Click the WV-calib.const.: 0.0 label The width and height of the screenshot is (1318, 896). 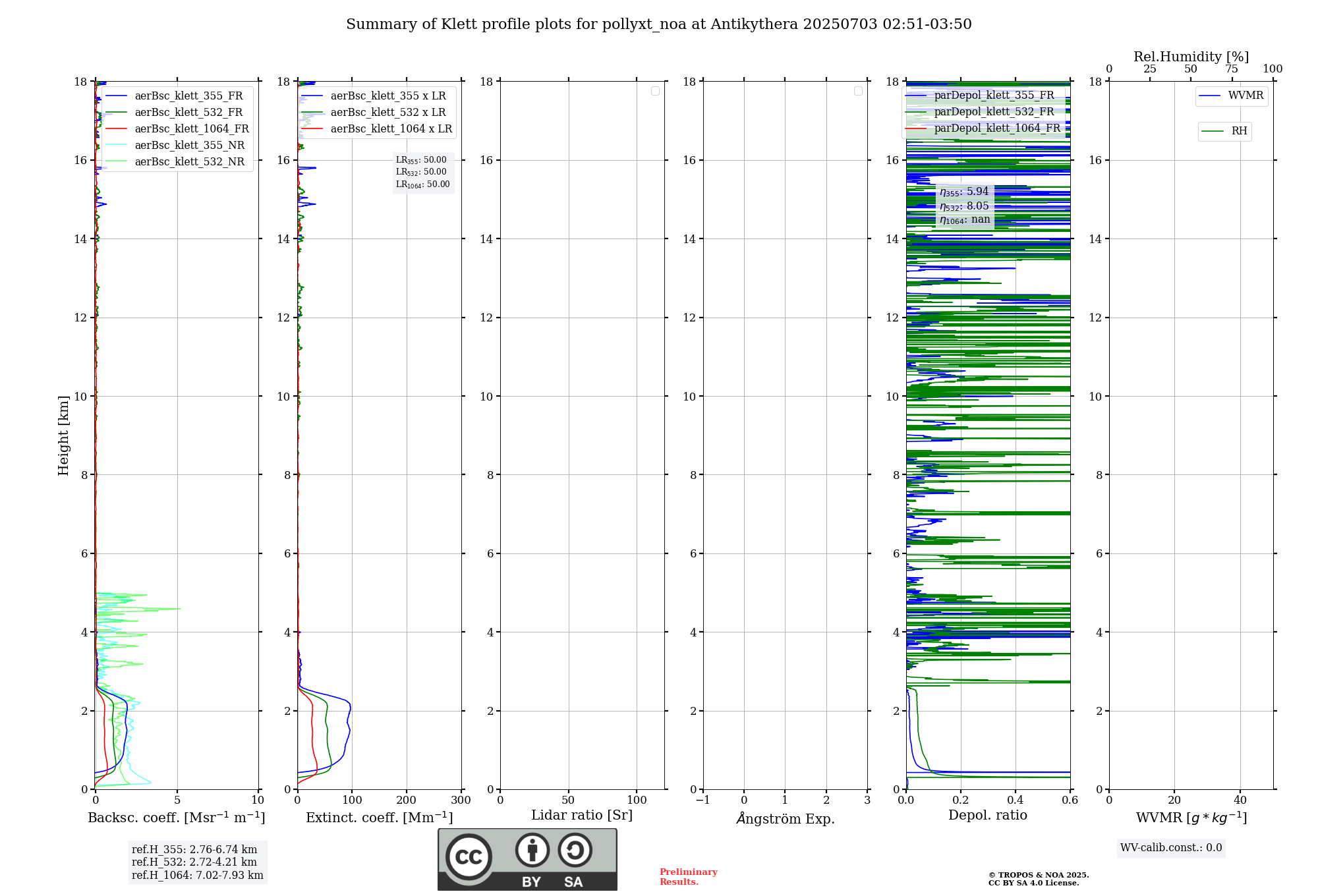click(1171, 848)
